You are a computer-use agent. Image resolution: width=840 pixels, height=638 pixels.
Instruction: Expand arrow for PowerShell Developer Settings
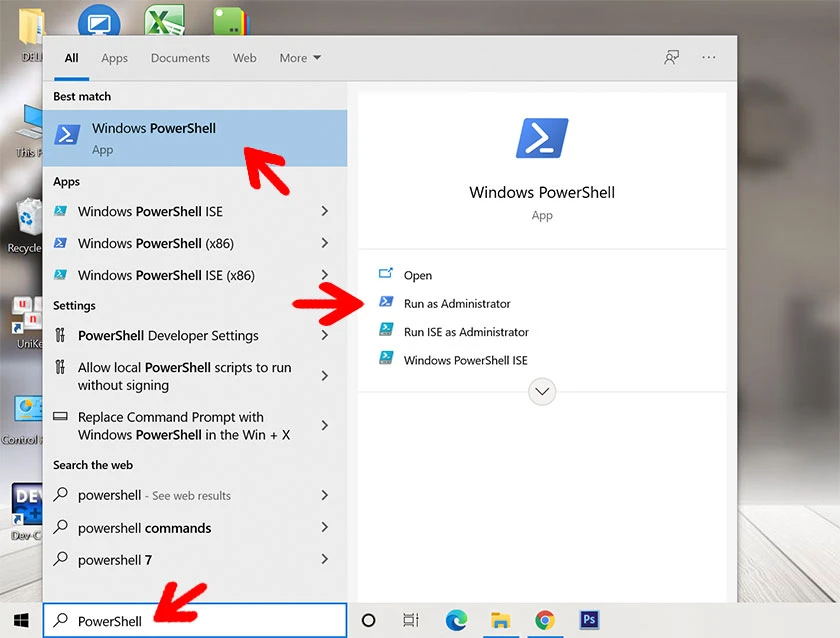[x=325, y=335]
